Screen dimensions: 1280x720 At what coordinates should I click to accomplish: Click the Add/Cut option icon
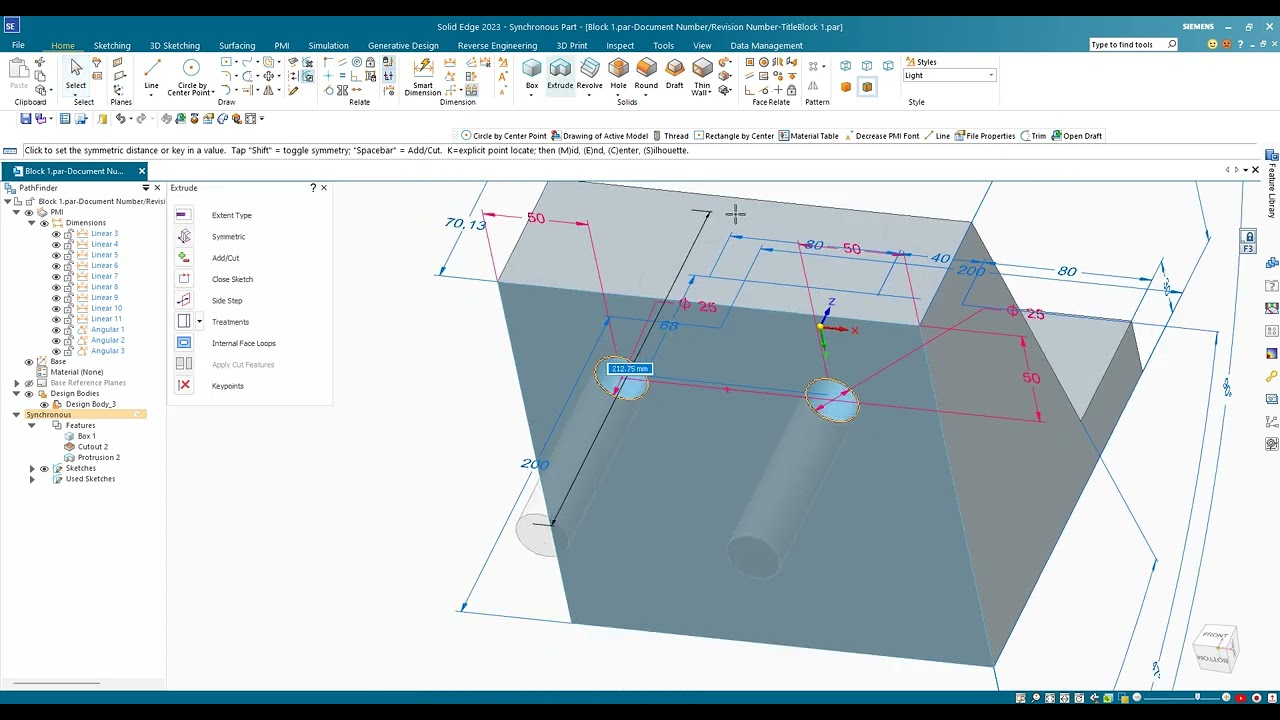183,258
